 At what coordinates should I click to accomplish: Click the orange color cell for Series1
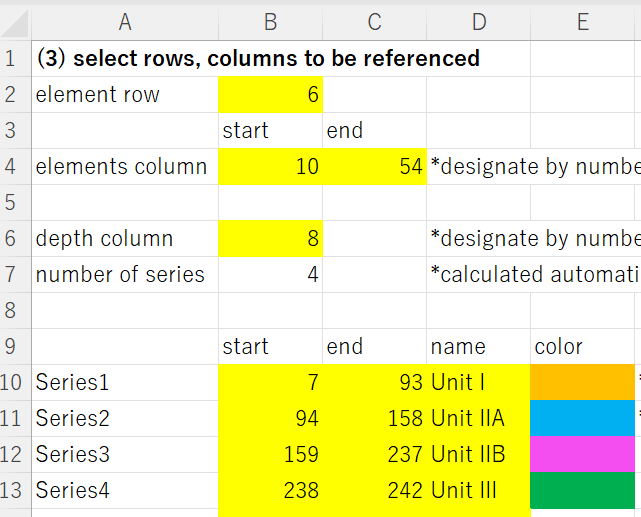583,382
